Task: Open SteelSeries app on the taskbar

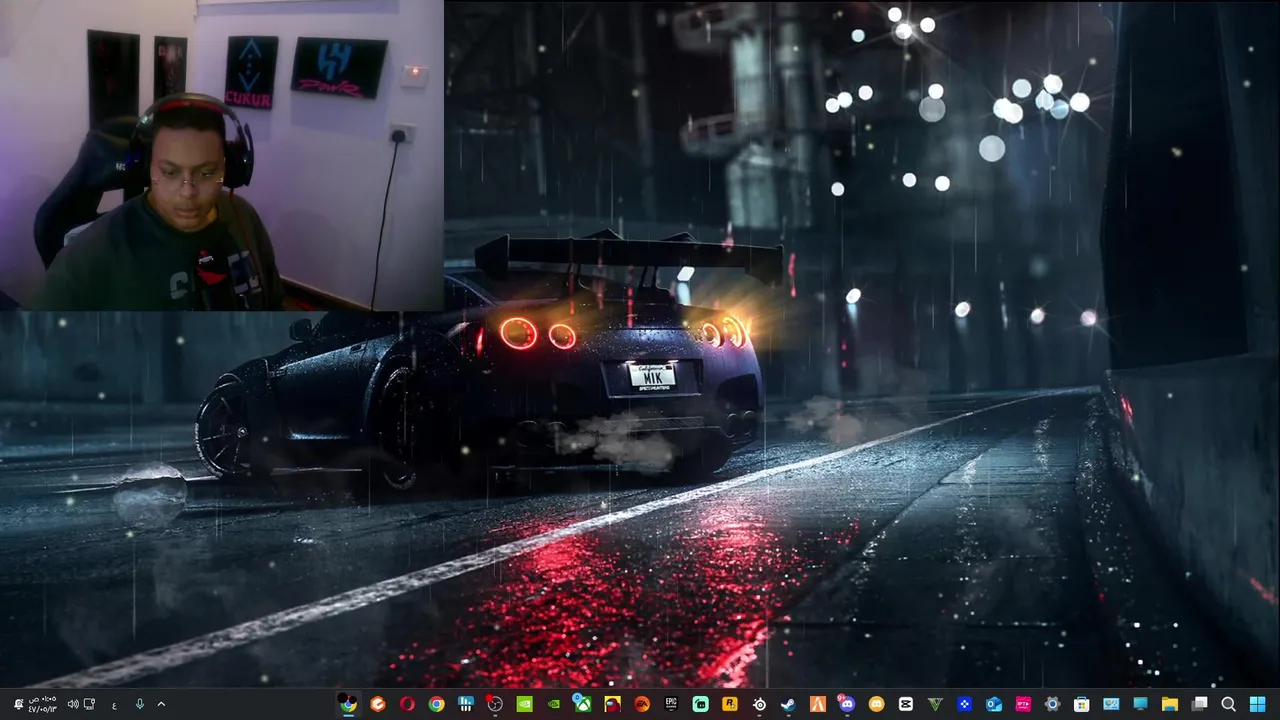Action: pyautogui.click(x=759, y=704)
